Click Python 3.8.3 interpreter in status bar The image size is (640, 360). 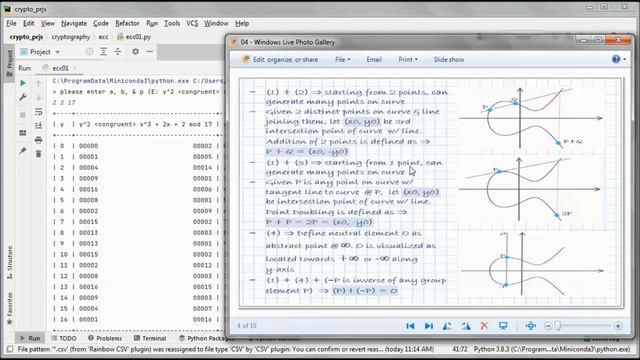551,349
